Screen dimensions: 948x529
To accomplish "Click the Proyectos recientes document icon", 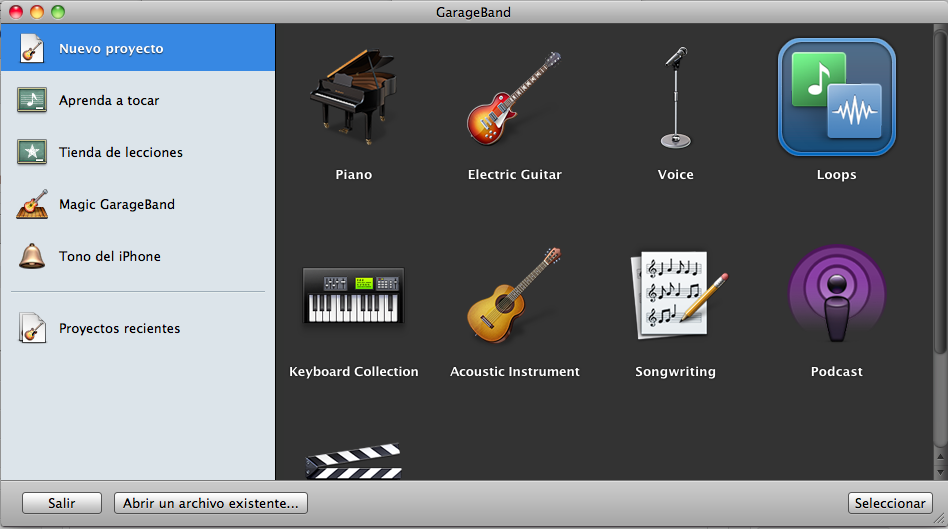I will click(x=32, y=328).
